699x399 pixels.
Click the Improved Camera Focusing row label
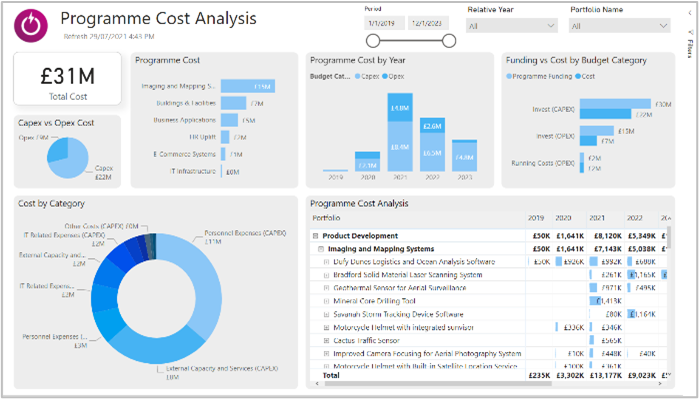tap(427, 354)
